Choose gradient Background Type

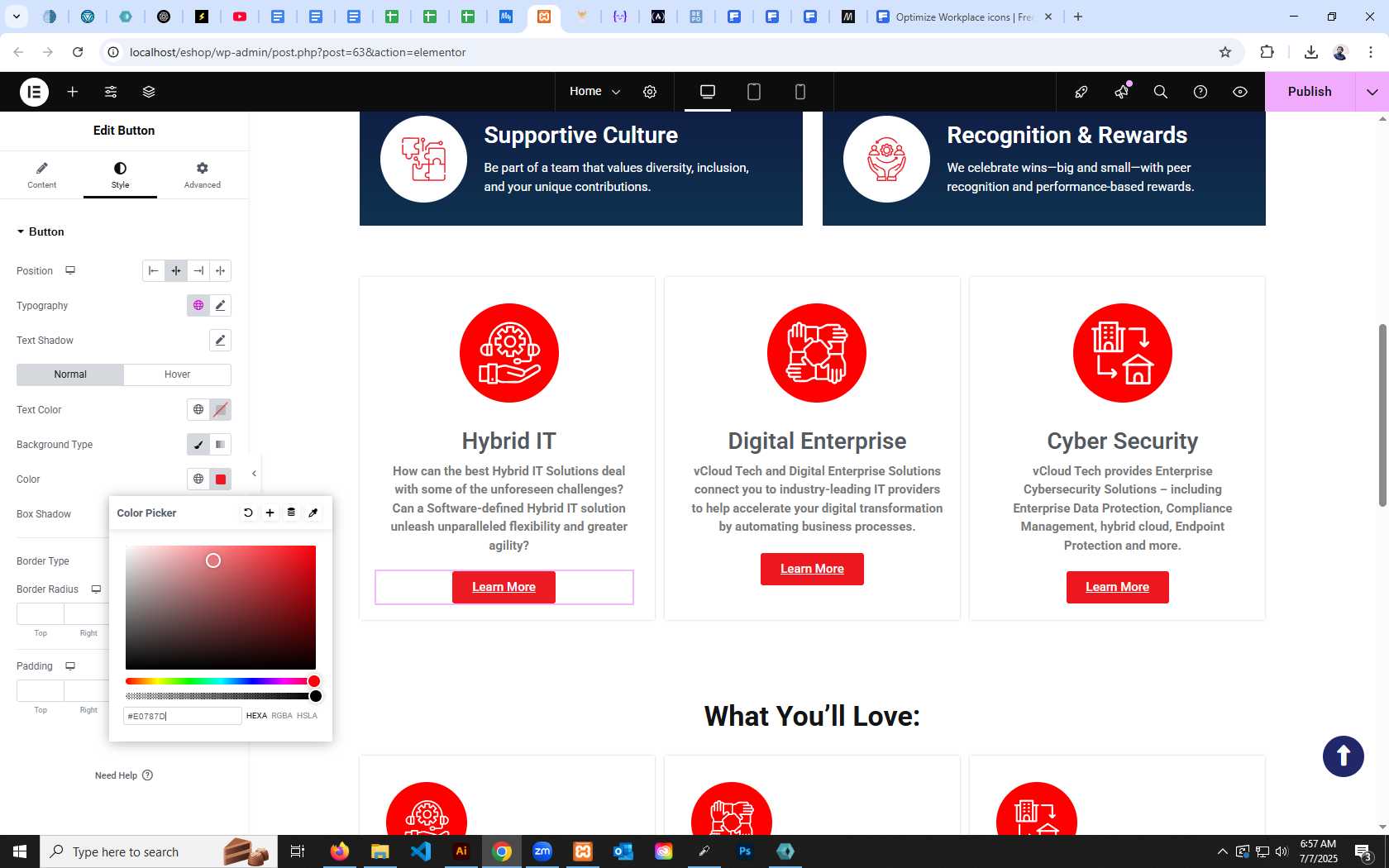pyautogui.click(x=220, y=444)
